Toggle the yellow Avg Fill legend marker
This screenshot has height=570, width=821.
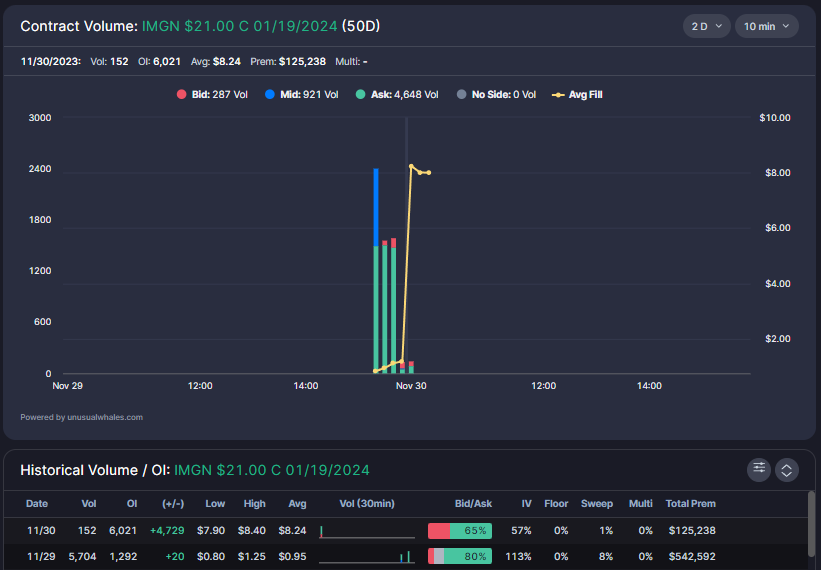(x=558, y=95)
